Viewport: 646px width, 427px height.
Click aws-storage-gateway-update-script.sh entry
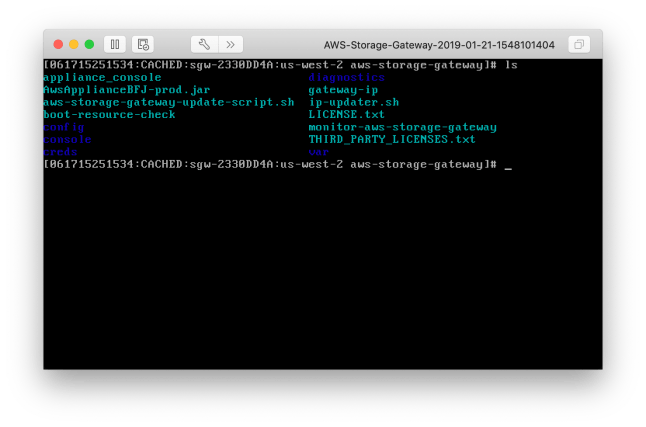pyautogui.click(x=169, y=102)
